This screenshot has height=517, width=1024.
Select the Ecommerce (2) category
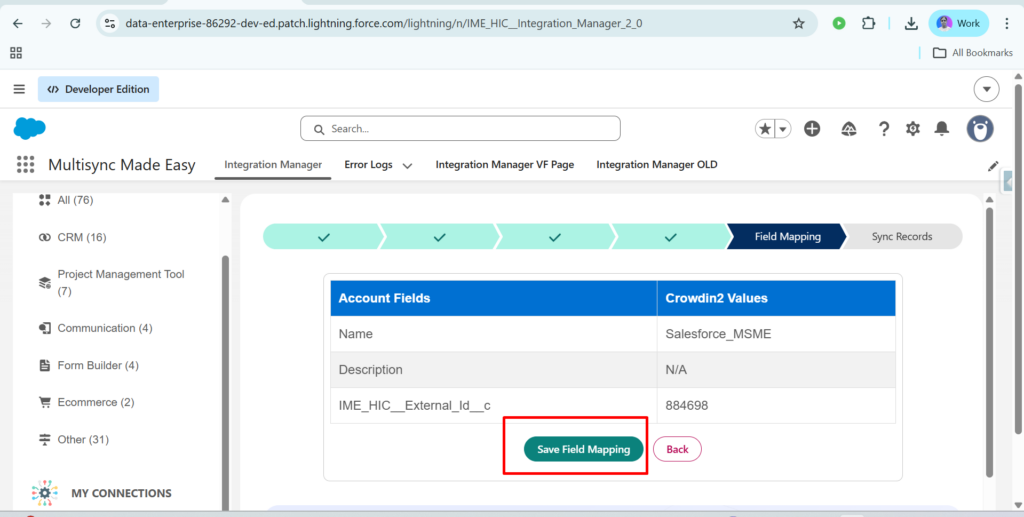[86, 402]
